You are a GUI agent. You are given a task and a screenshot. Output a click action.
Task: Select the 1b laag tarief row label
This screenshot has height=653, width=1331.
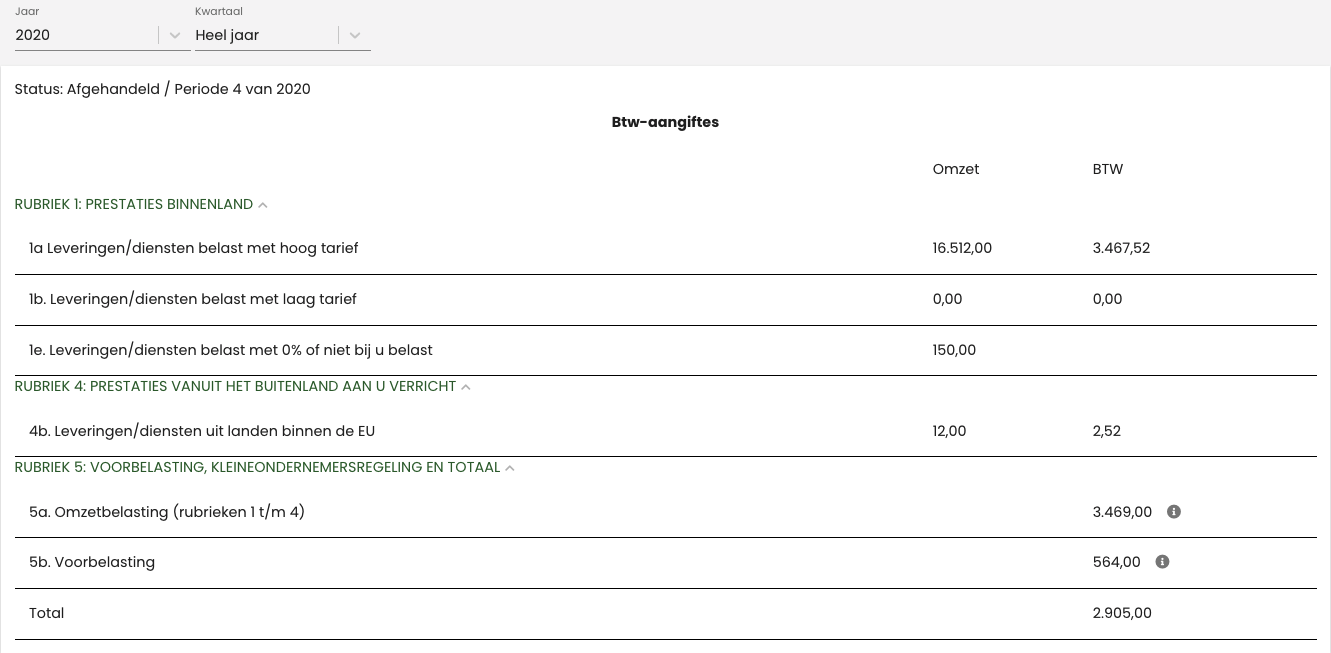click(193, 299)
